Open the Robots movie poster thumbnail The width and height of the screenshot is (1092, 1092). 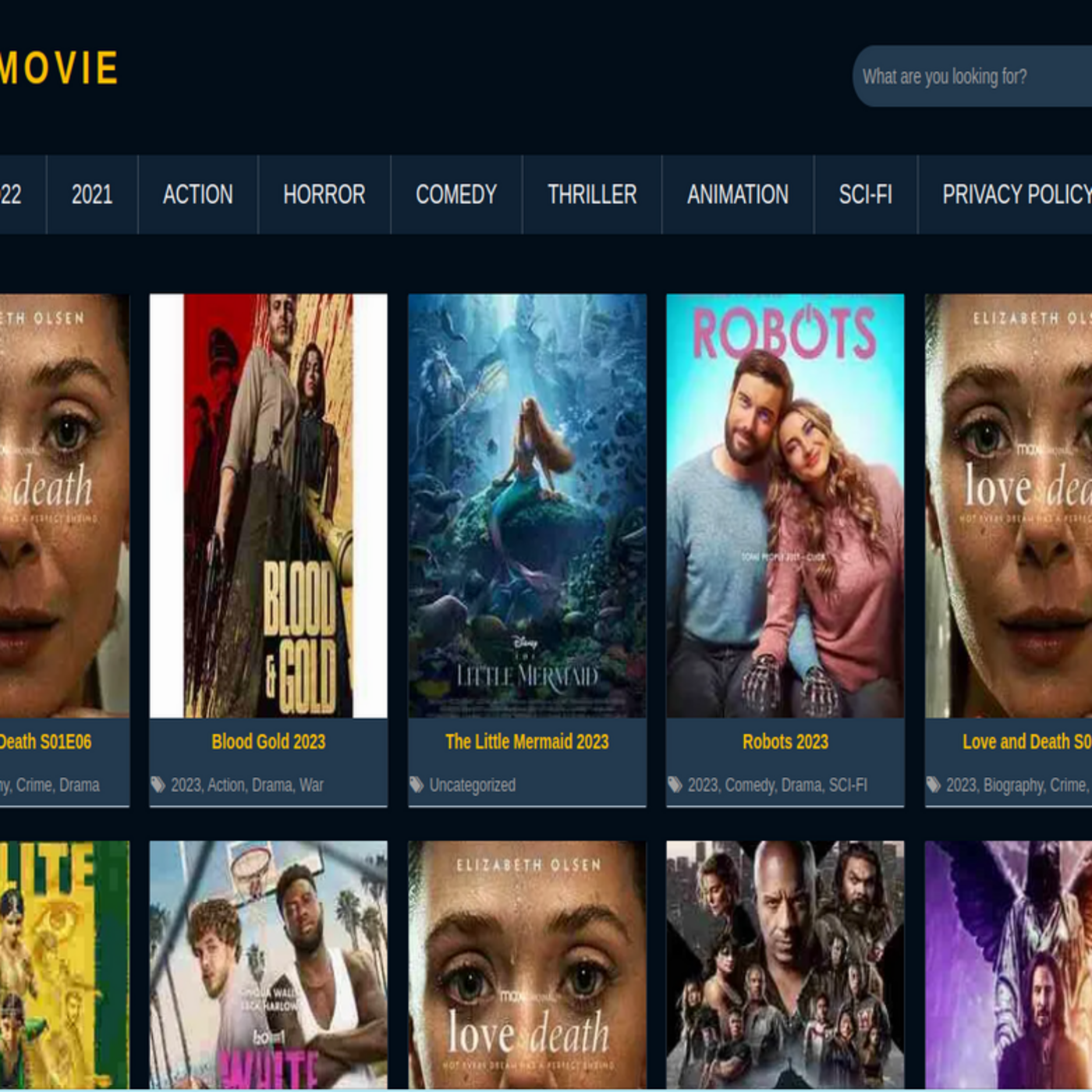pyautogui.click(x=785, y=505)
